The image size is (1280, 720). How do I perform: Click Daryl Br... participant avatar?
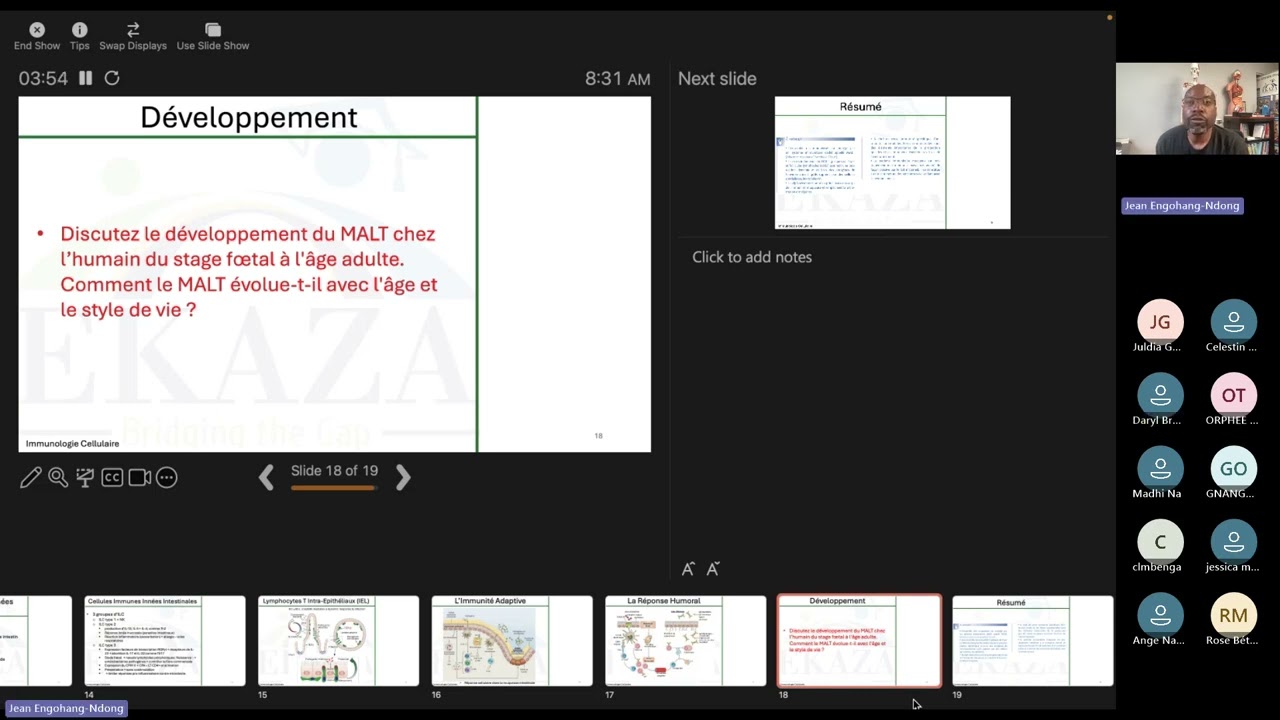(1160, 395)
